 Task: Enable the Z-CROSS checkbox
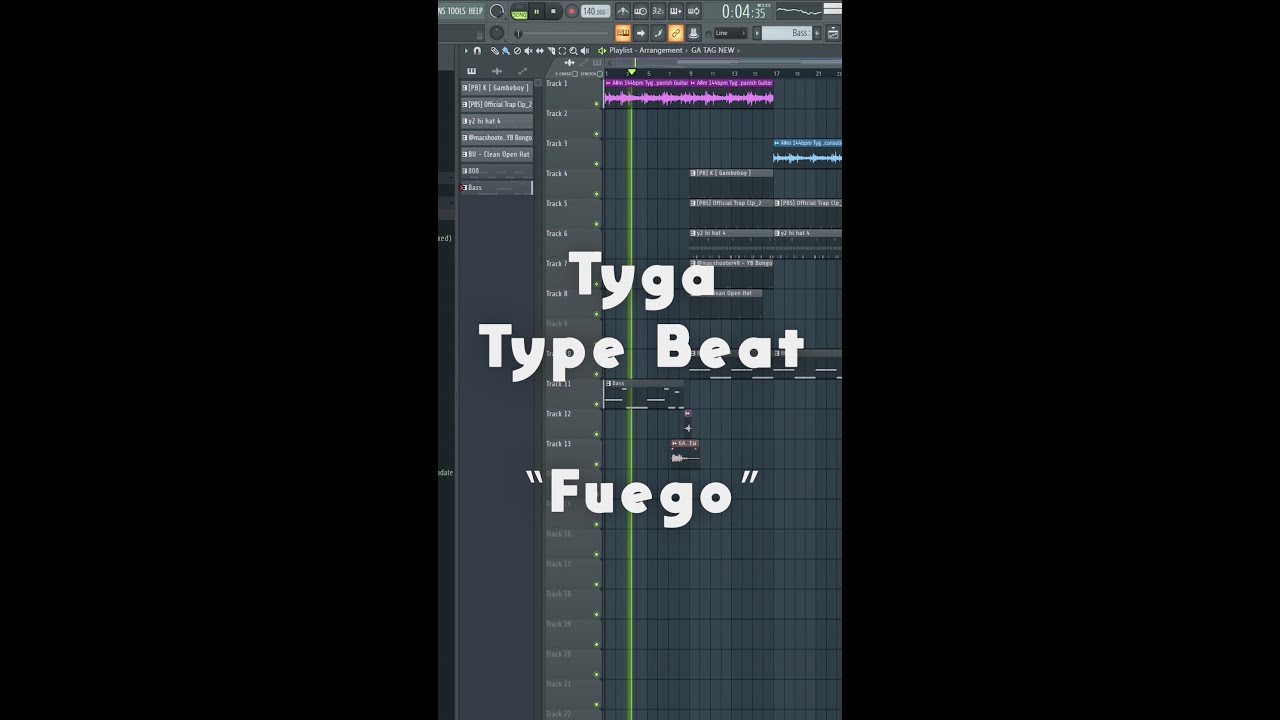click(x=574, y=74)
